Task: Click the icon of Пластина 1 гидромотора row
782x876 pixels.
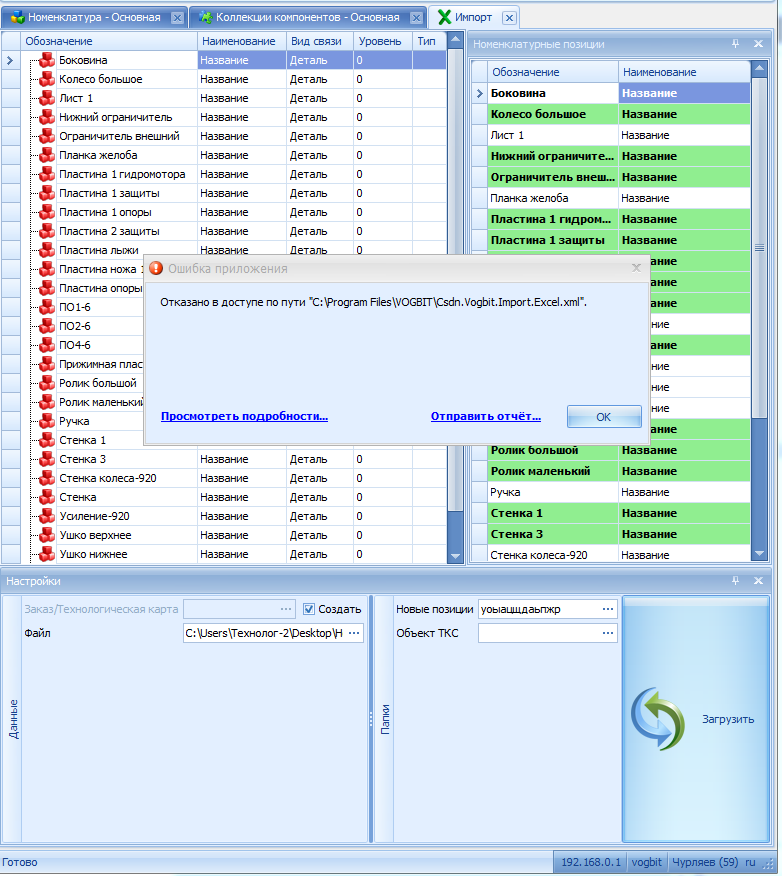Action: coord(47,174)
